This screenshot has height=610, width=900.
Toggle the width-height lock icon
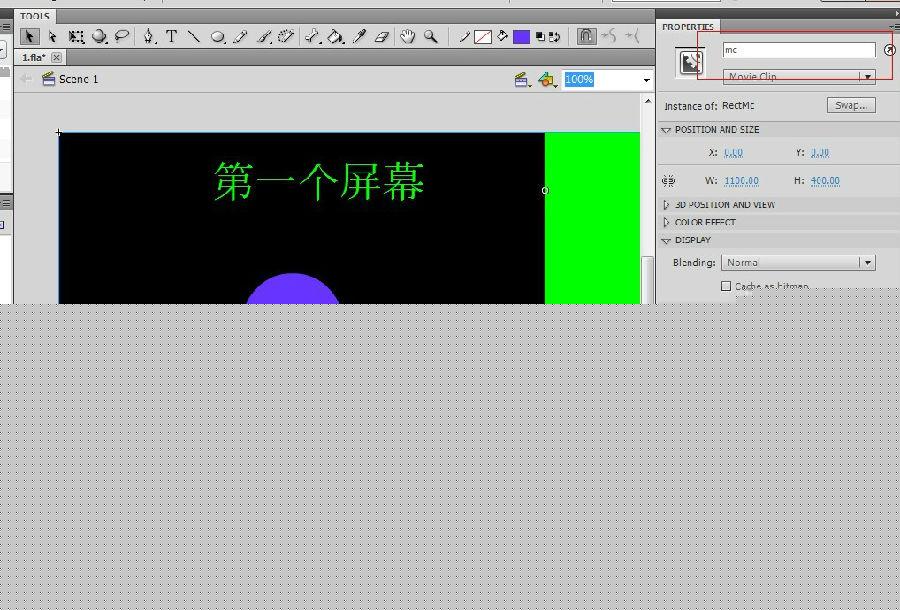pyautogui.click(x=669, y=181)
